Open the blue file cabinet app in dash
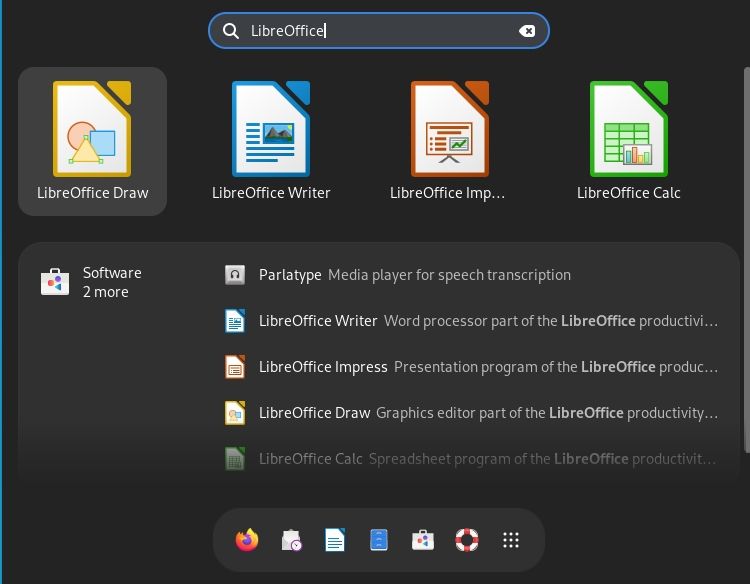The image size is (750, 584). 379,540
